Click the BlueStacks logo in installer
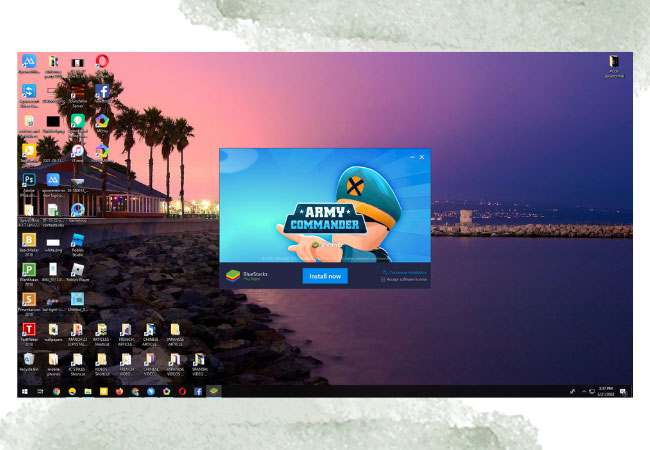This screenshot has height=450, width=650. pos(233,275)
